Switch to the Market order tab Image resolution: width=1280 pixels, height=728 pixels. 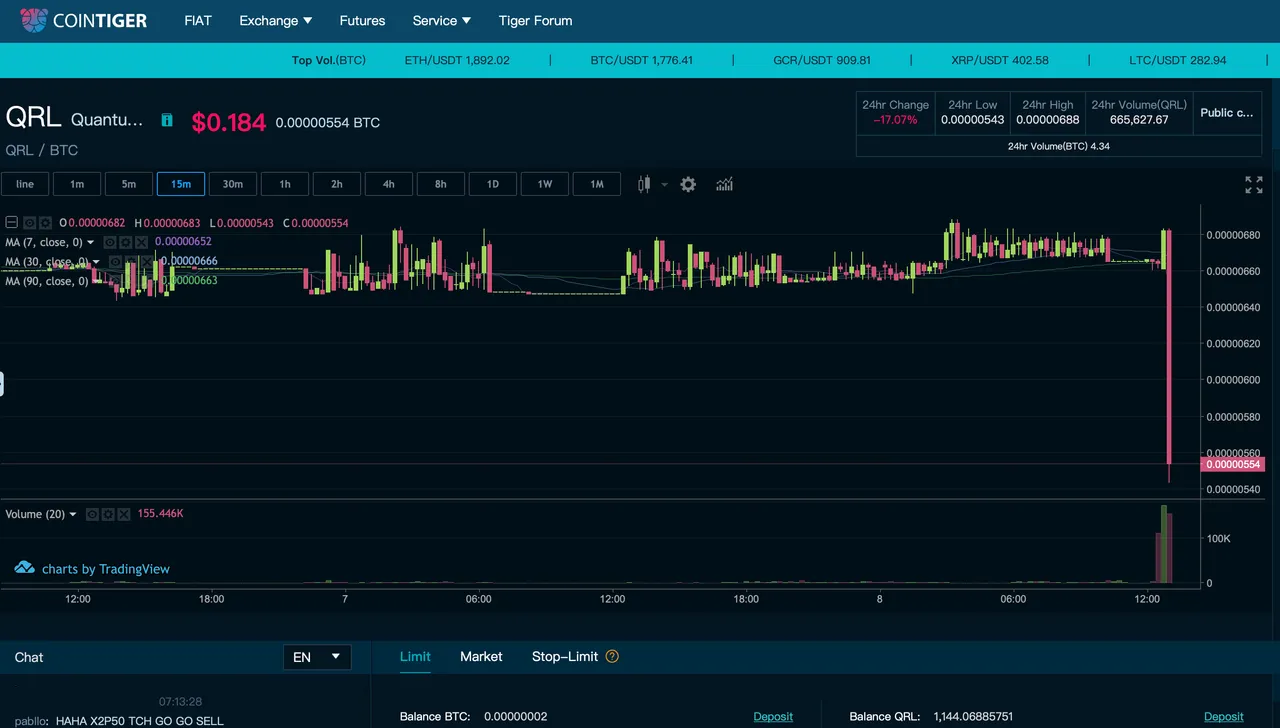coord(481,657)
